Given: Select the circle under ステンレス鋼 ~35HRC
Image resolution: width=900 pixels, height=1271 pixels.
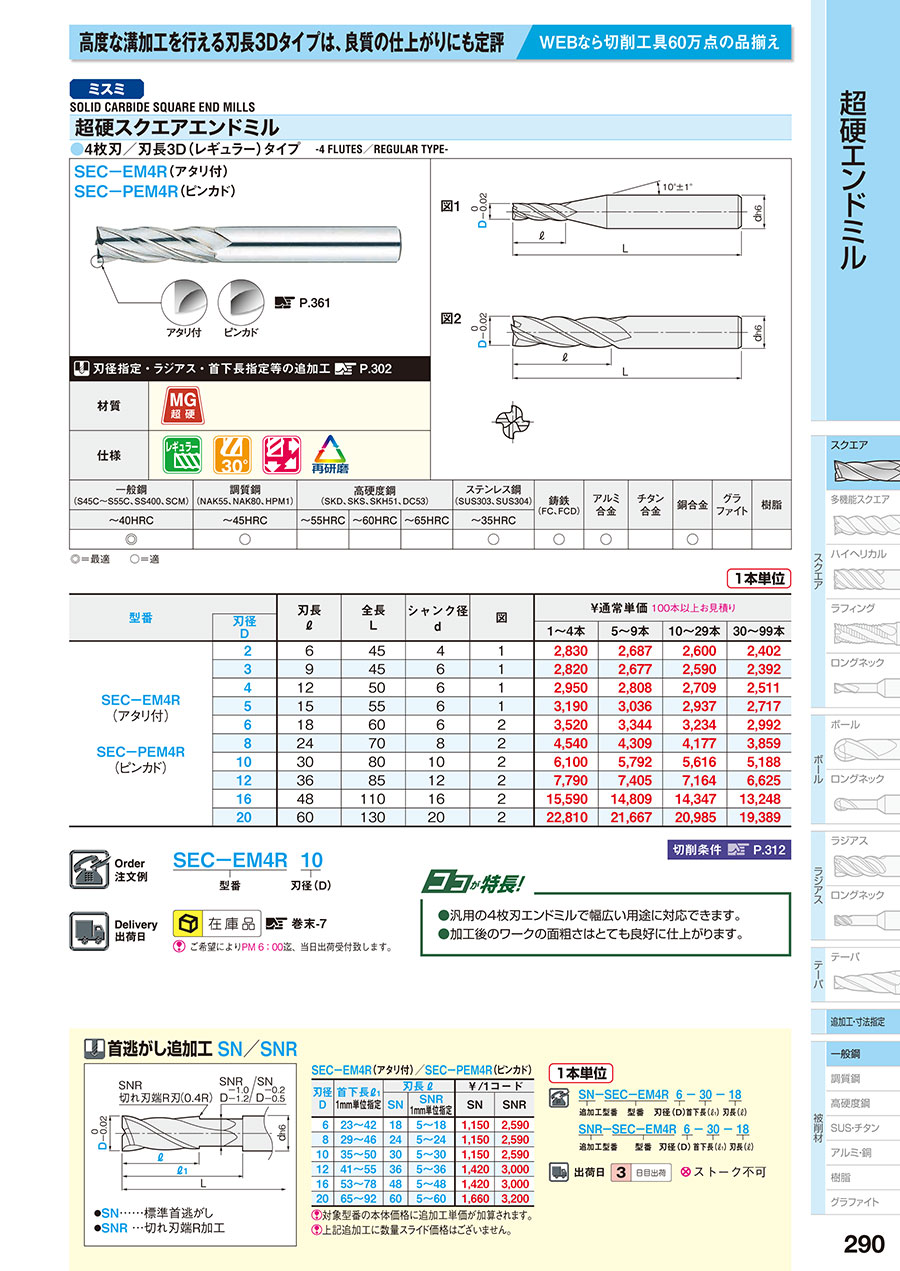Looking at the screenshot, I should (492, 540).
